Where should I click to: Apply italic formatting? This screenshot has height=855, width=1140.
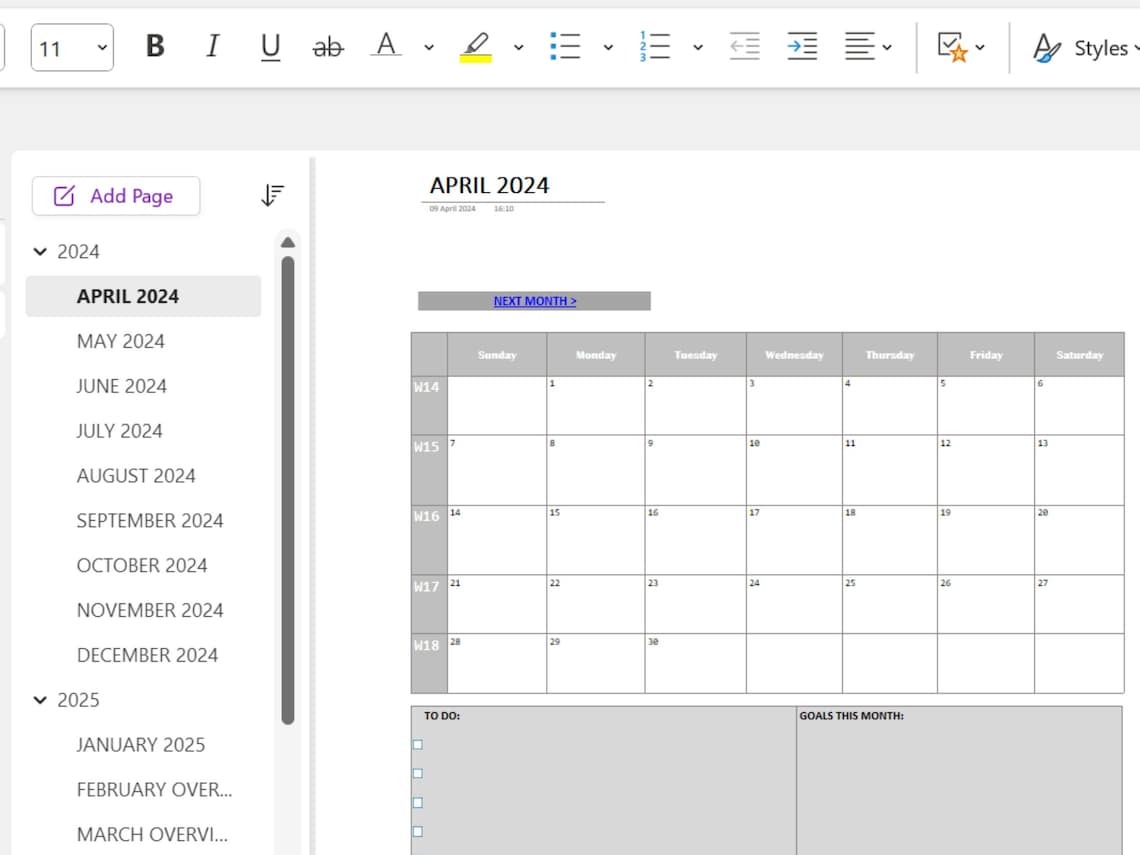coord(212,46)
